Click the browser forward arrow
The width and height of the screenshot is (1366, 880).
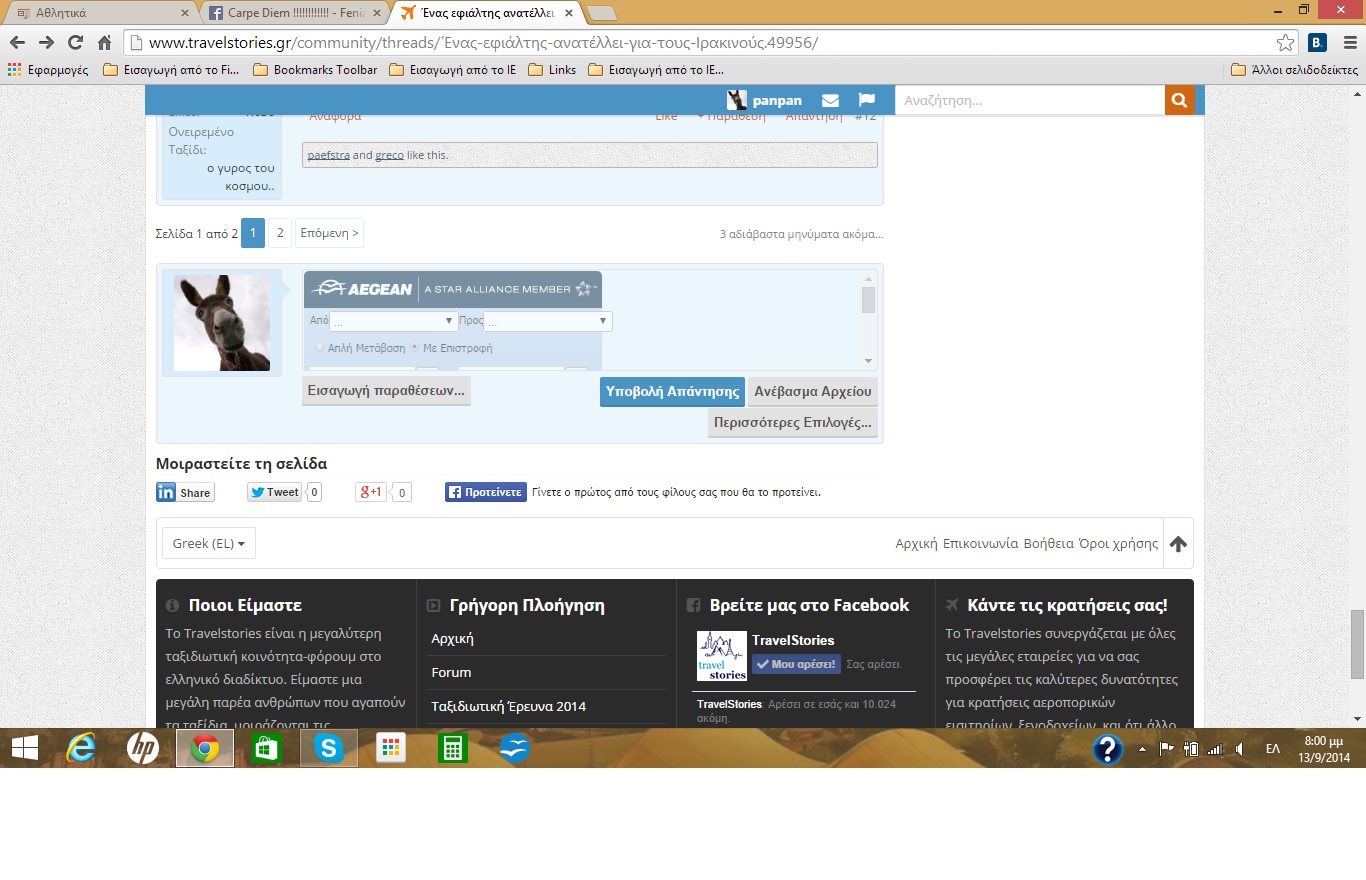(46, 43)
